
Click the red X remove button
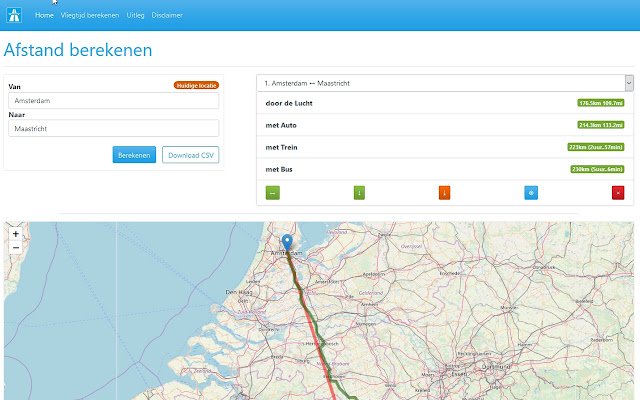coord(618,193)
